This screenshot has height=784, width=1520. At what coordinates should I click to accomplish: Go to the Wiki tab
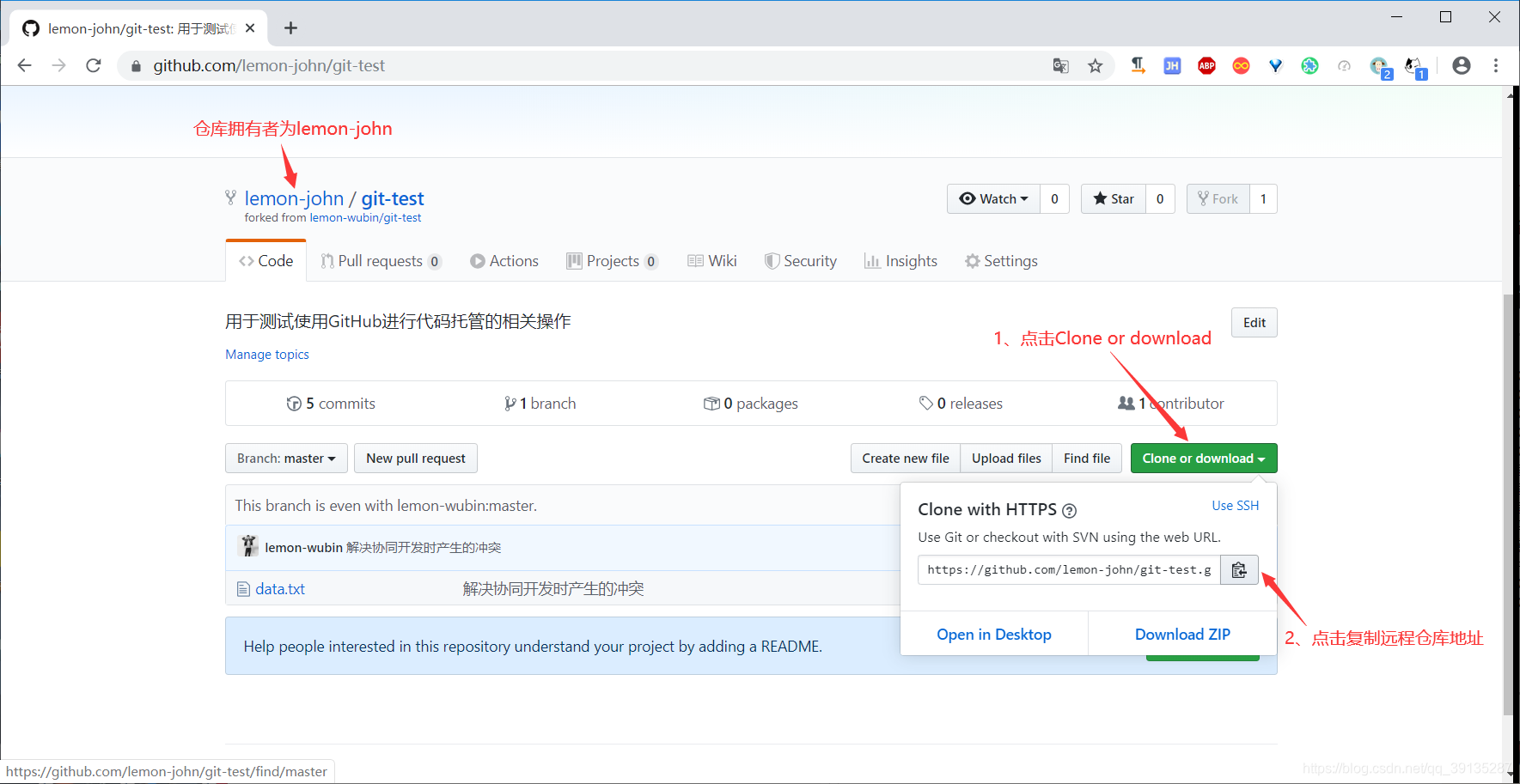point(712,261)
